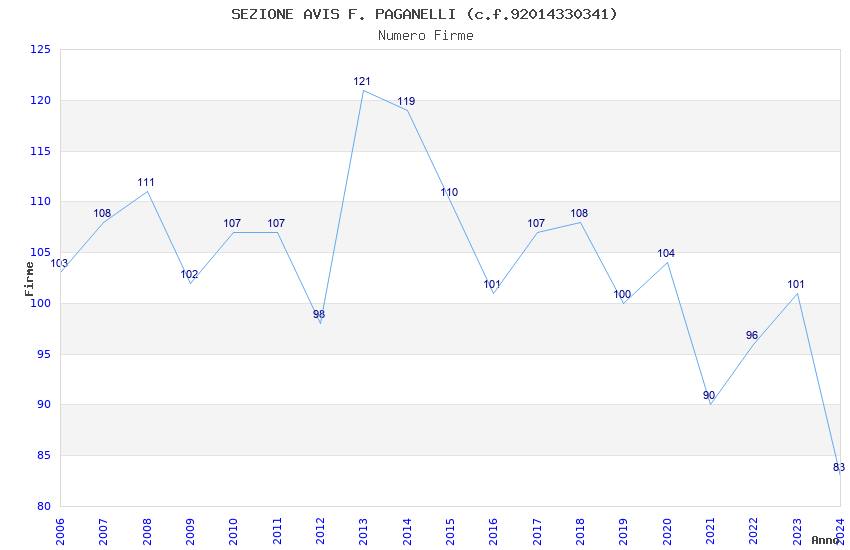This screenshot has width=850, height=550.
Task: Click y-axis tick label 80
Action: (x=43, y=506)
